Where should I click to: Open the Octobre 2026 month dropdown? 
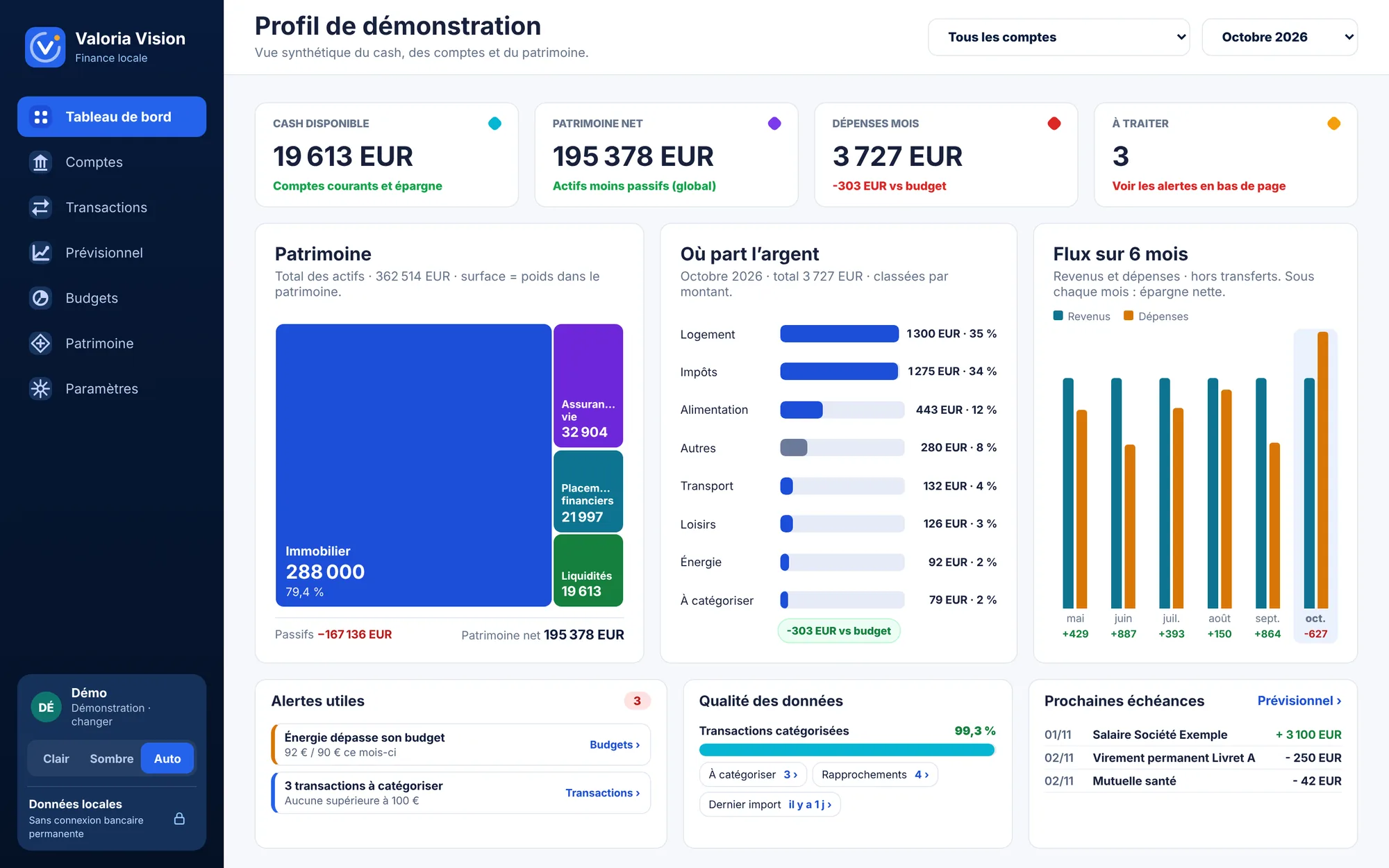tap(1279, 37)
